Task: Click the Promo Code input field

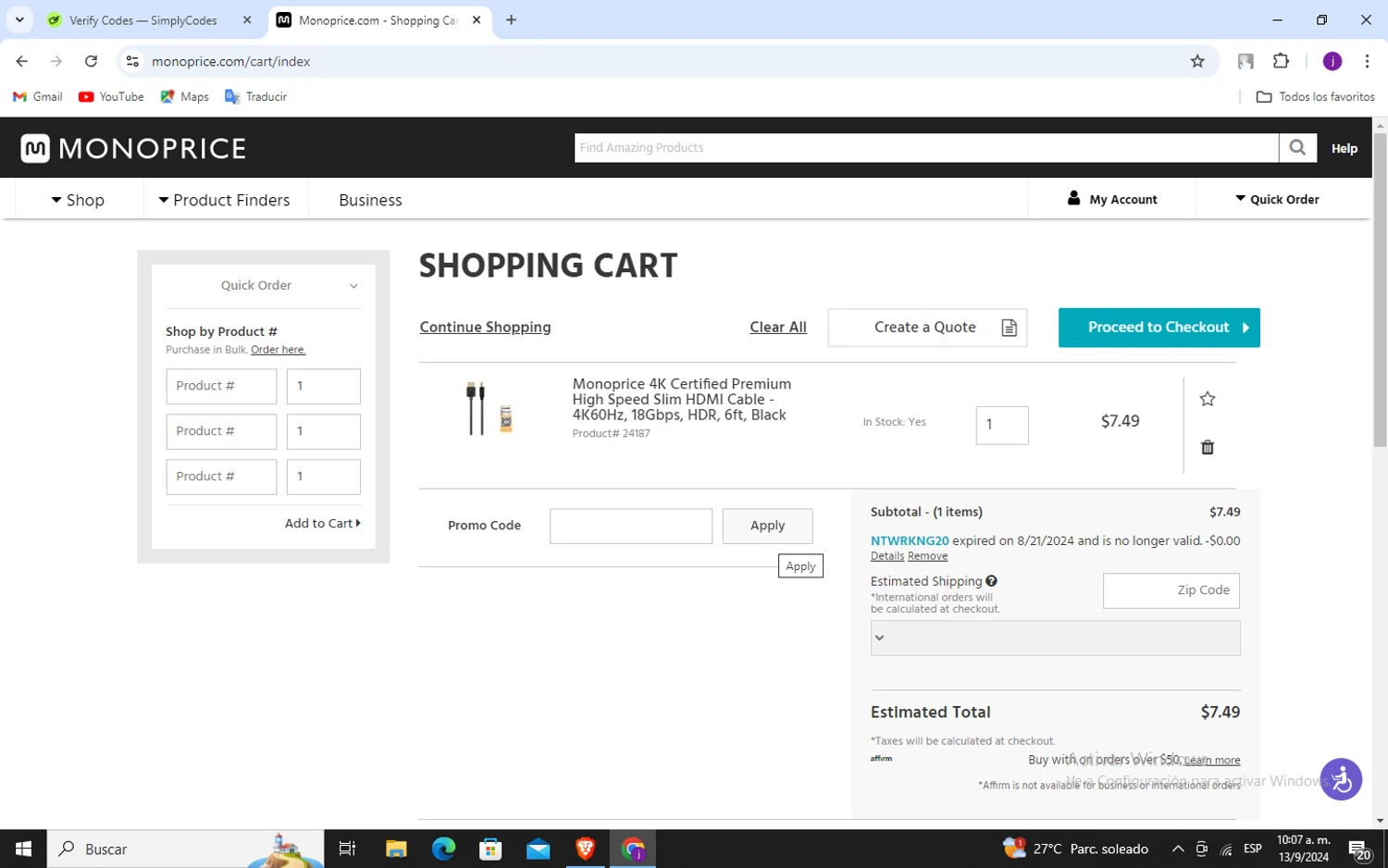Action: coord(631,526)
